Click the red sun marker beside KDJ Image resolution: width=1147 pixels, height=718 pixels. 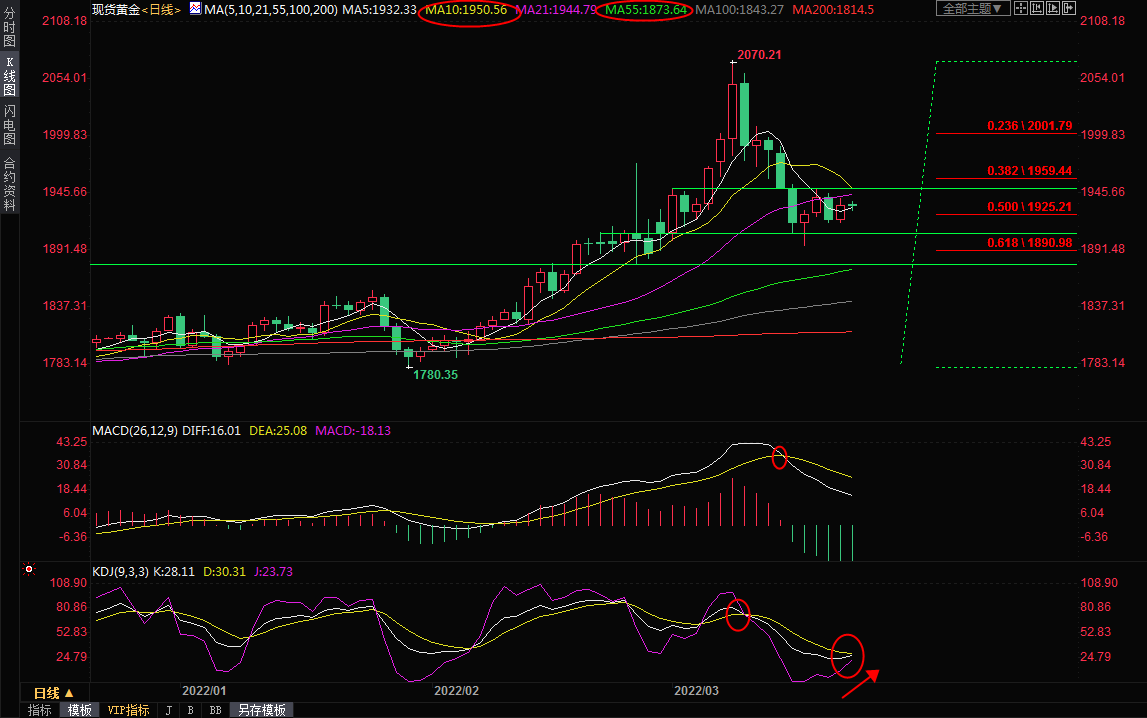pyautogui.click(x=29, y=570)
